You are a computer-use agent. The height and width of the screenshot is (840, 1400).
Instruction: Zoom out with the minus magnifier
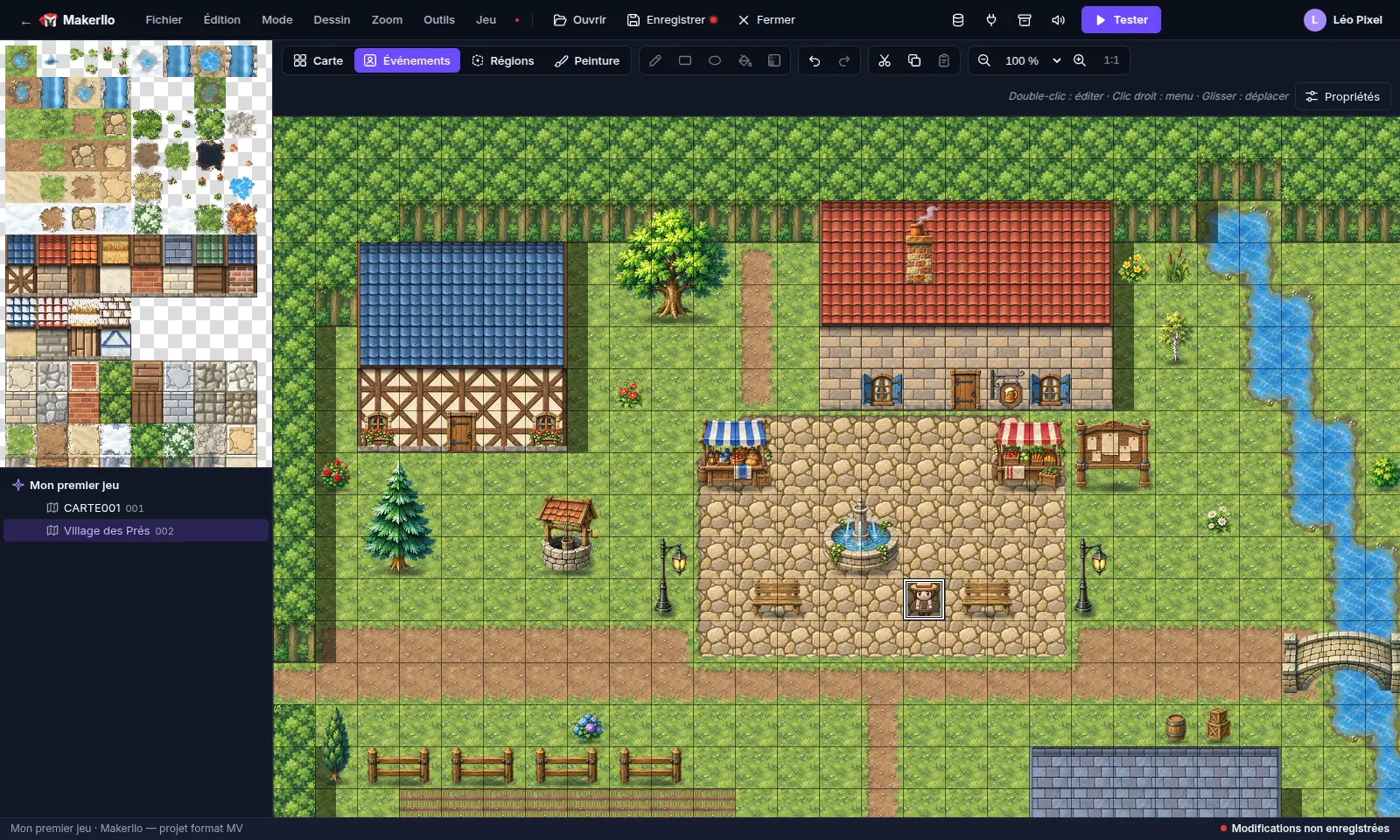pyautogui.click(x=984, y=60)
